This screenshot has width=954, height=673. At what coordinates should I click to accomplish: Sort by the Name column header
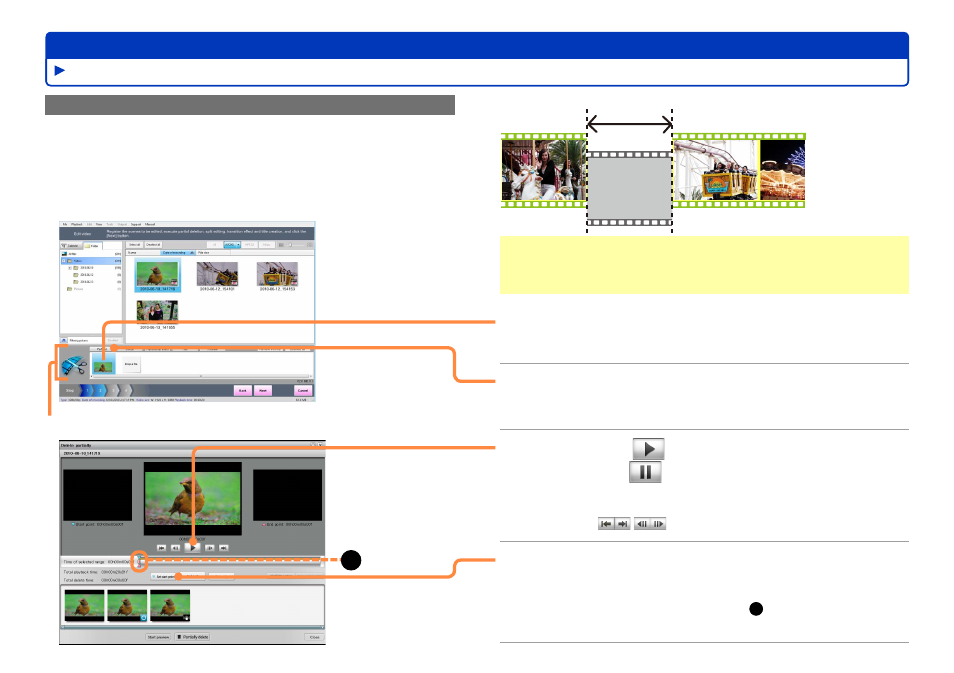pyautogui.click(x=142, y=253)
